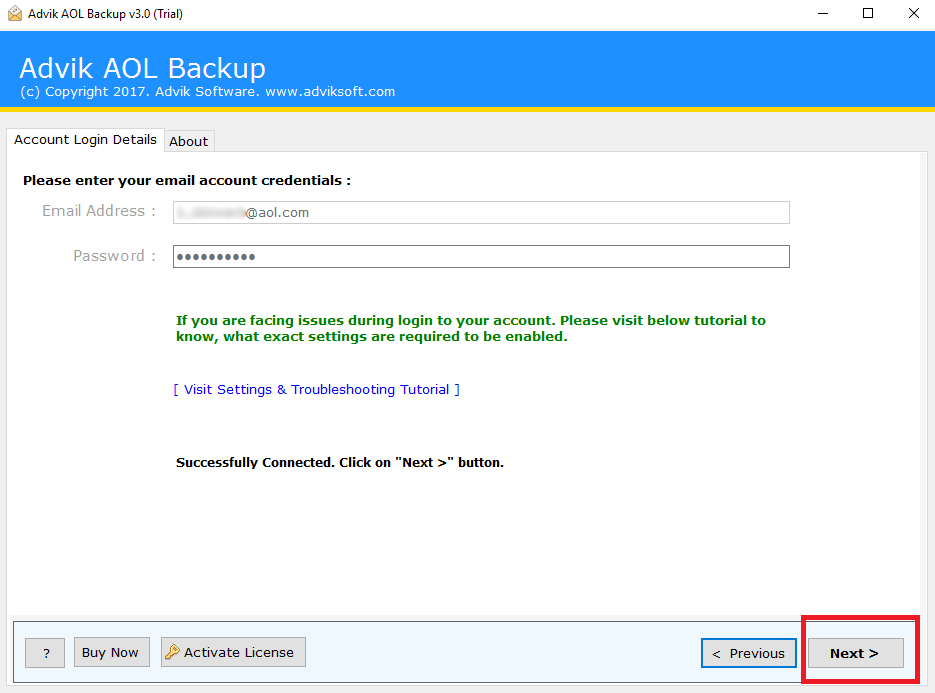
Task: Click 'Please enter your email account credentials' heading
Action: (187, 181)
